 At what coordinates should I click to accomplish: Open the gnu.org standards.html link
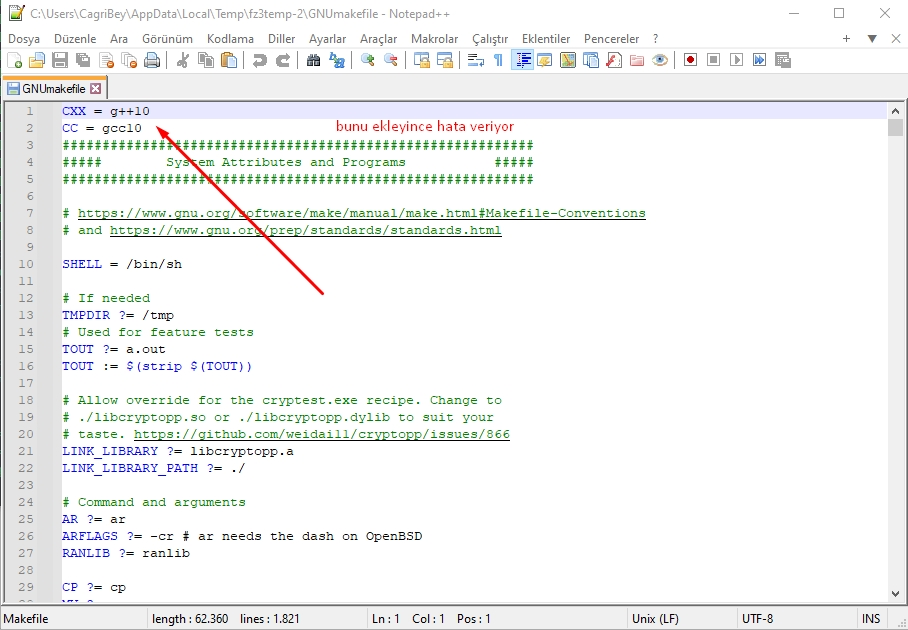[306, 230]
